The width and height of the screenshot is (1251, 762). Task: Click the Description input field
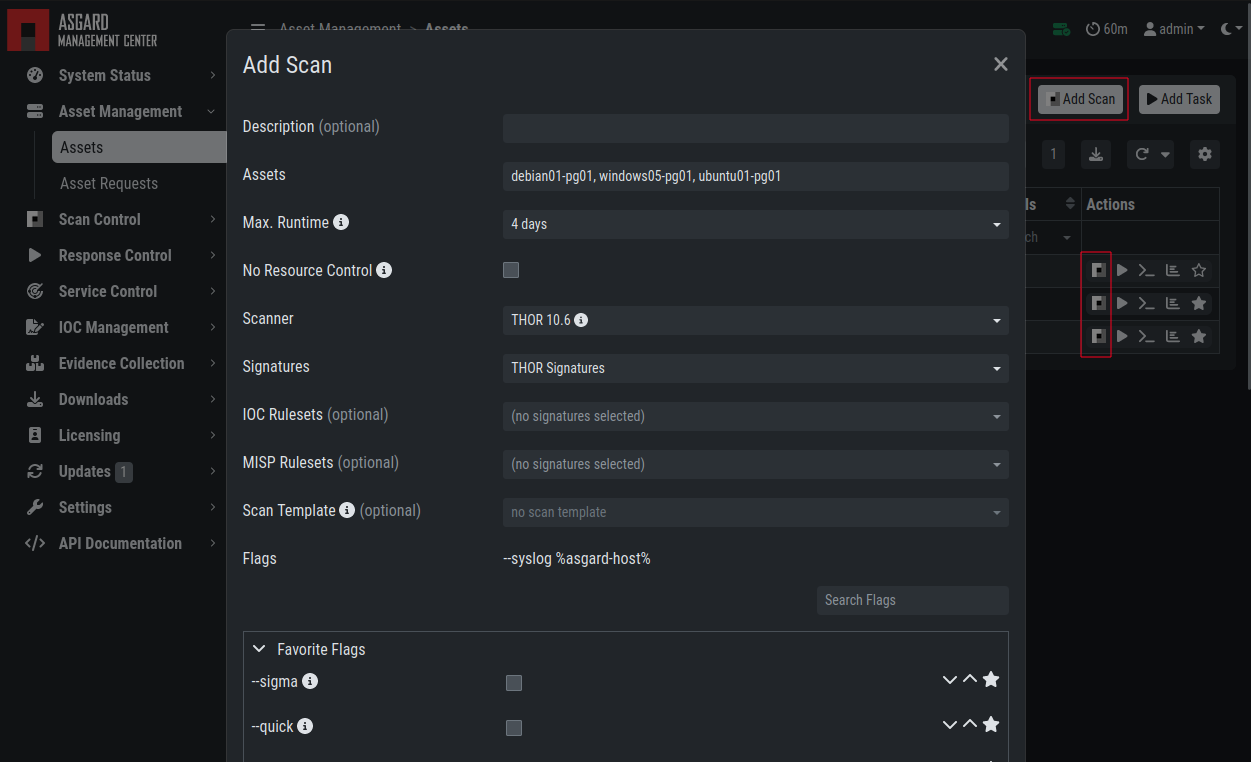[x=755, y=128]
